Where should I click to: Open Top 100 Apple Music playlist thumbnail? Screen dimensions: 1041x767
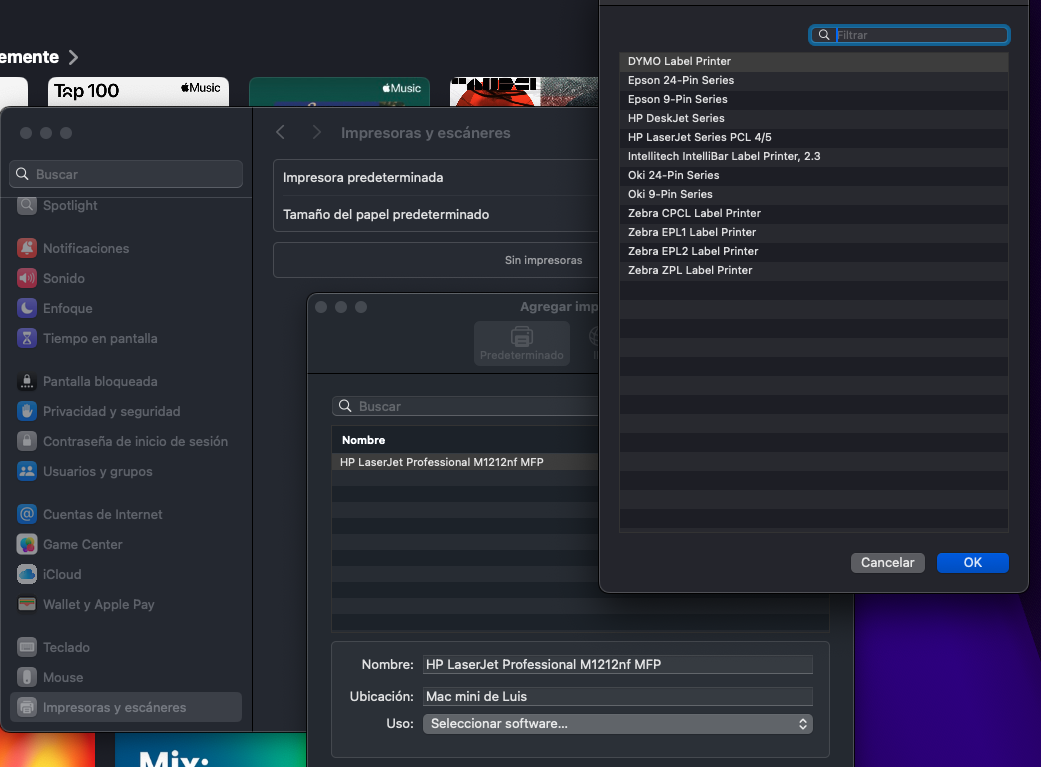pos(138,92)
